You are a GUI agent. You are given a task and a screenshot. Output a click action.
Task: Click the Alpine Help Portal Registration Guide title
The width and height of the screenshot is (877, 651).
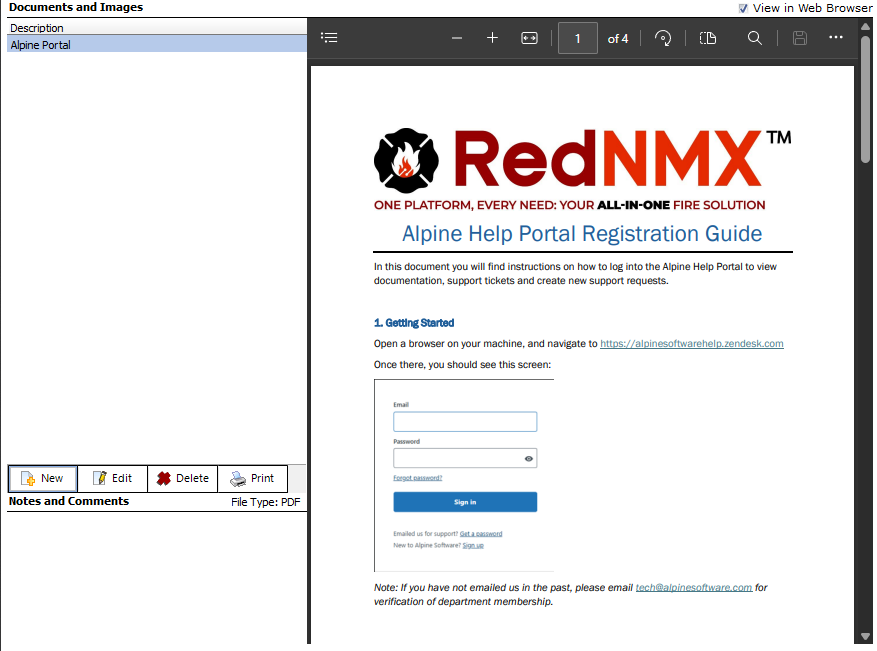pos(582,233)
